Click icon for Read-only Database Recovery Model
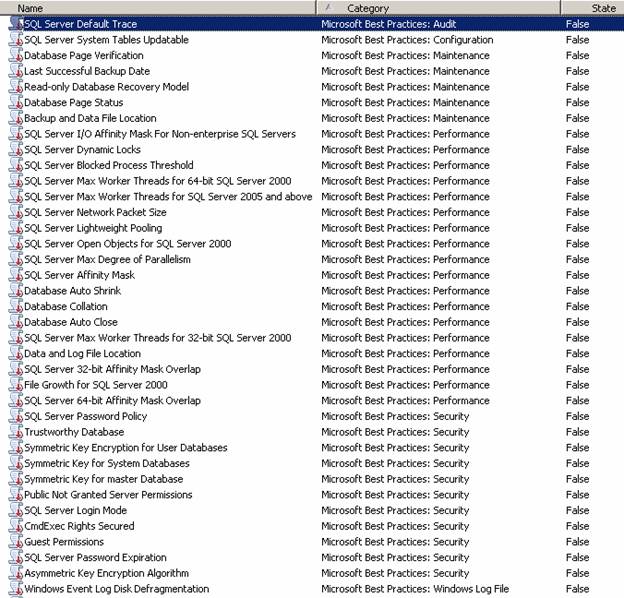This screenshot has width=624, height=598. [16, 87]
